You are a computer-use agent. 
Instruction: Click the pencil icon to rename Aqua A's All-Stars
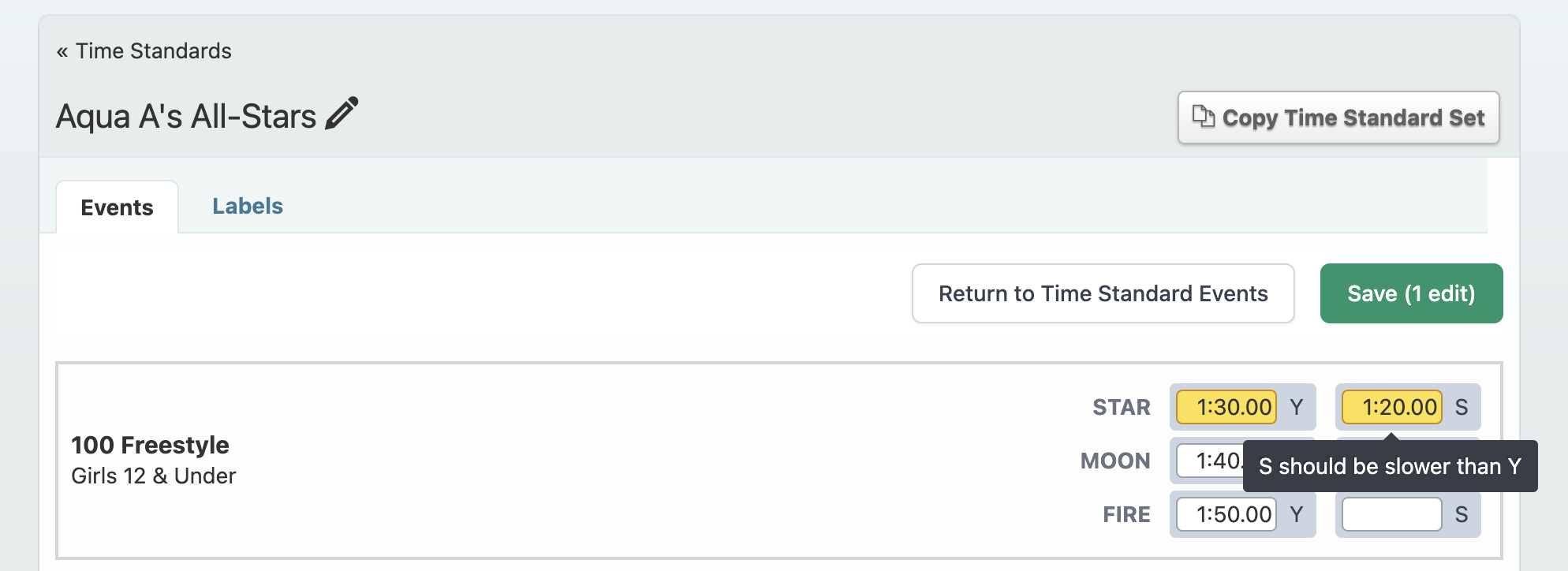(342, 114)
